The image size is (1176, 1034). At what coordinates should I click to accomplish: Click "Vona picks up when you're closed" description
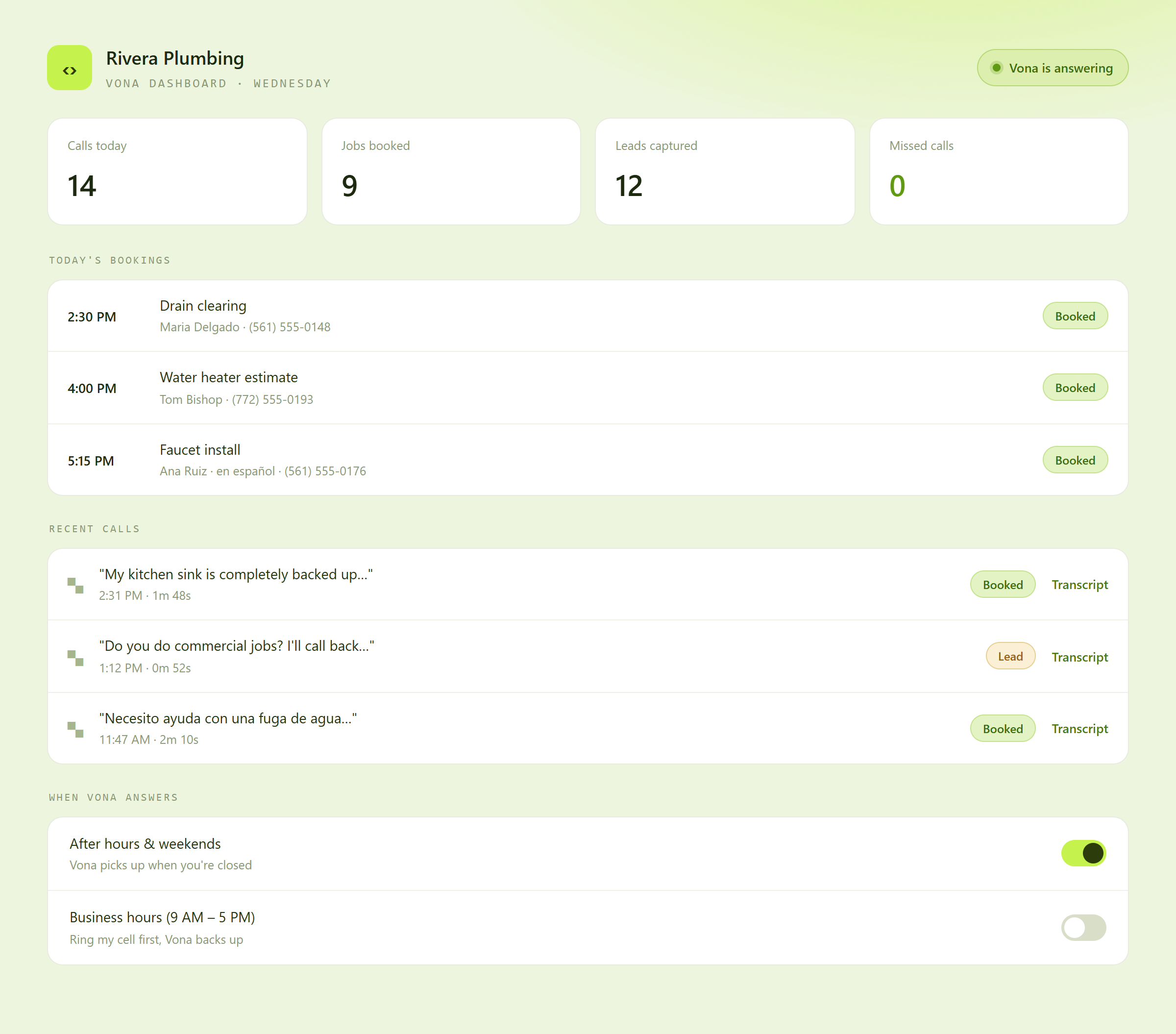tap(161, 865)
